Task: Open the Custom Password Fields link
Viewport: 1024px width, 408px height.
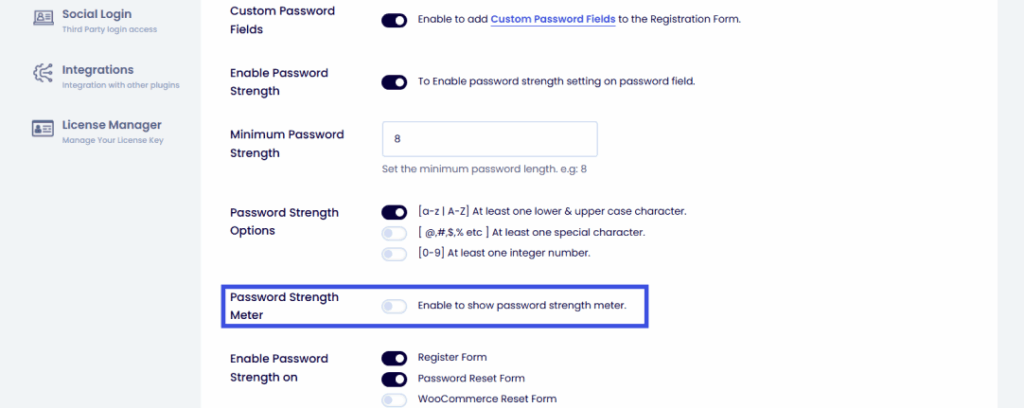Action: (x=553, y=20)
